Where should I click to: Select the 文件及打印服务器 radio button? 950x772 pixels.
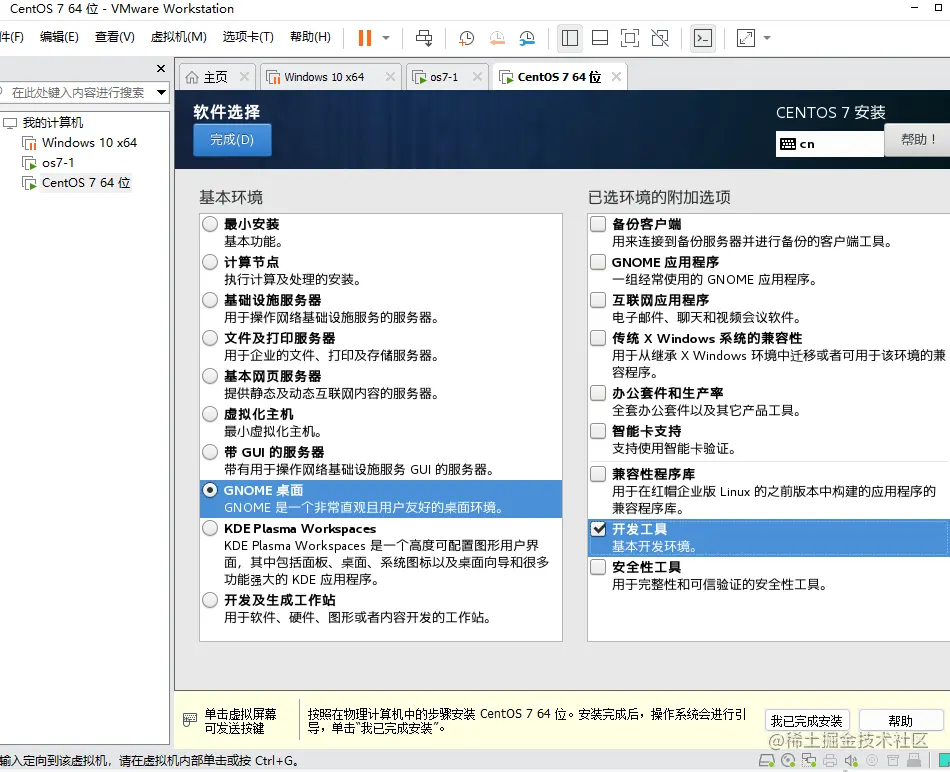tap(210, 338)
